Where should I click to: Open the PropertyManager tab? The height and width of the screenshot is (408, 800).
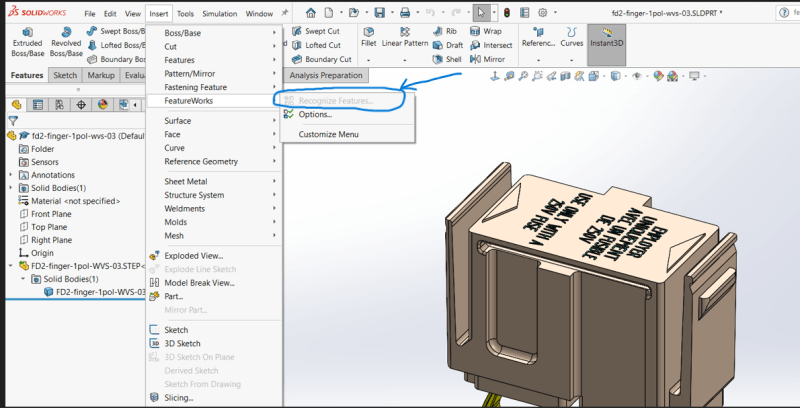tap(38, 105)
